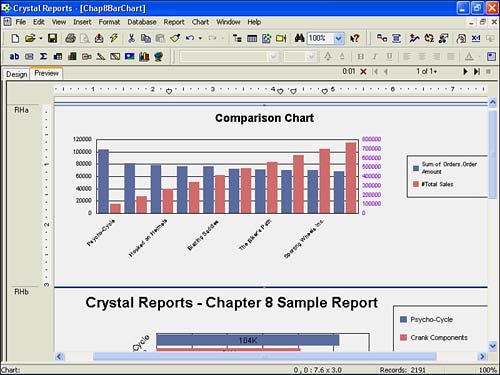The image size is (500, 375).
Task: Find text with the binoculars icon
Action: click(x=299, y=38)
